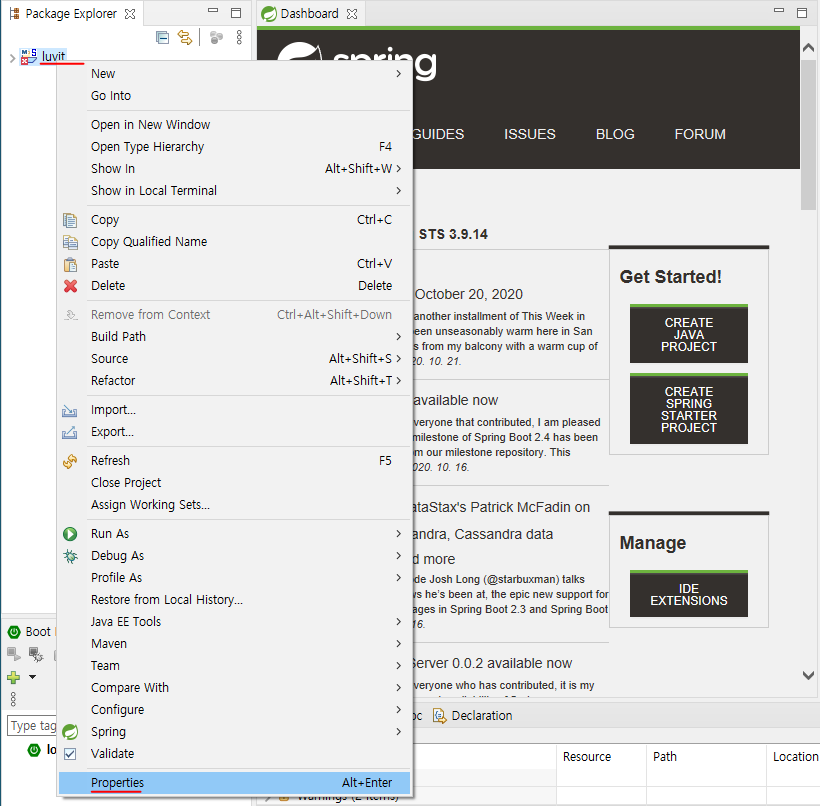Image resolution: width=820 pixels, height=806 pixels.
Task: Toggle the Validate checkbox
Action: pyautogui.click(x=70, y=754)
